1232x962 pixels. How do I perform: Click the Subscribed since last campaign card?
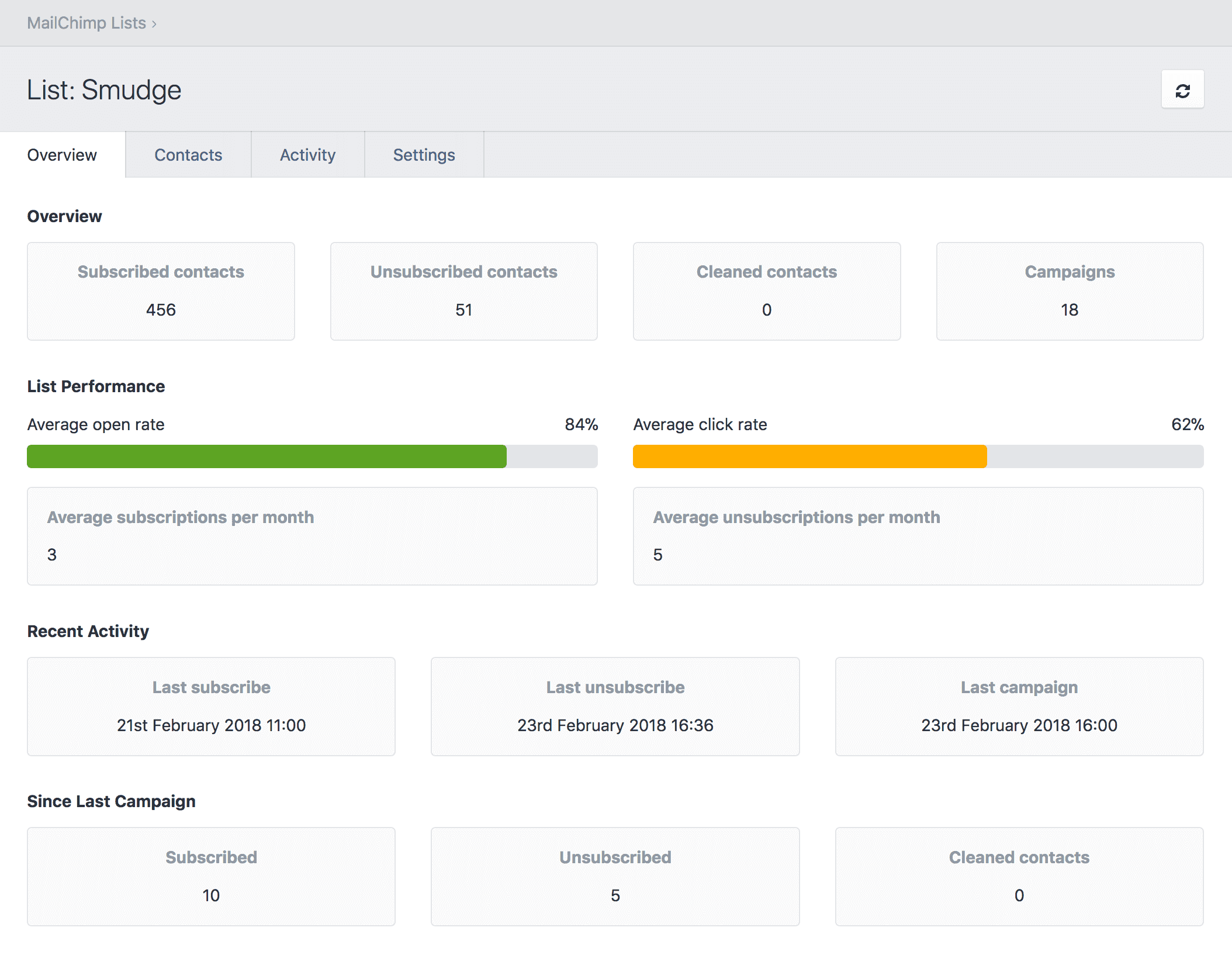(x=211, y=876)
